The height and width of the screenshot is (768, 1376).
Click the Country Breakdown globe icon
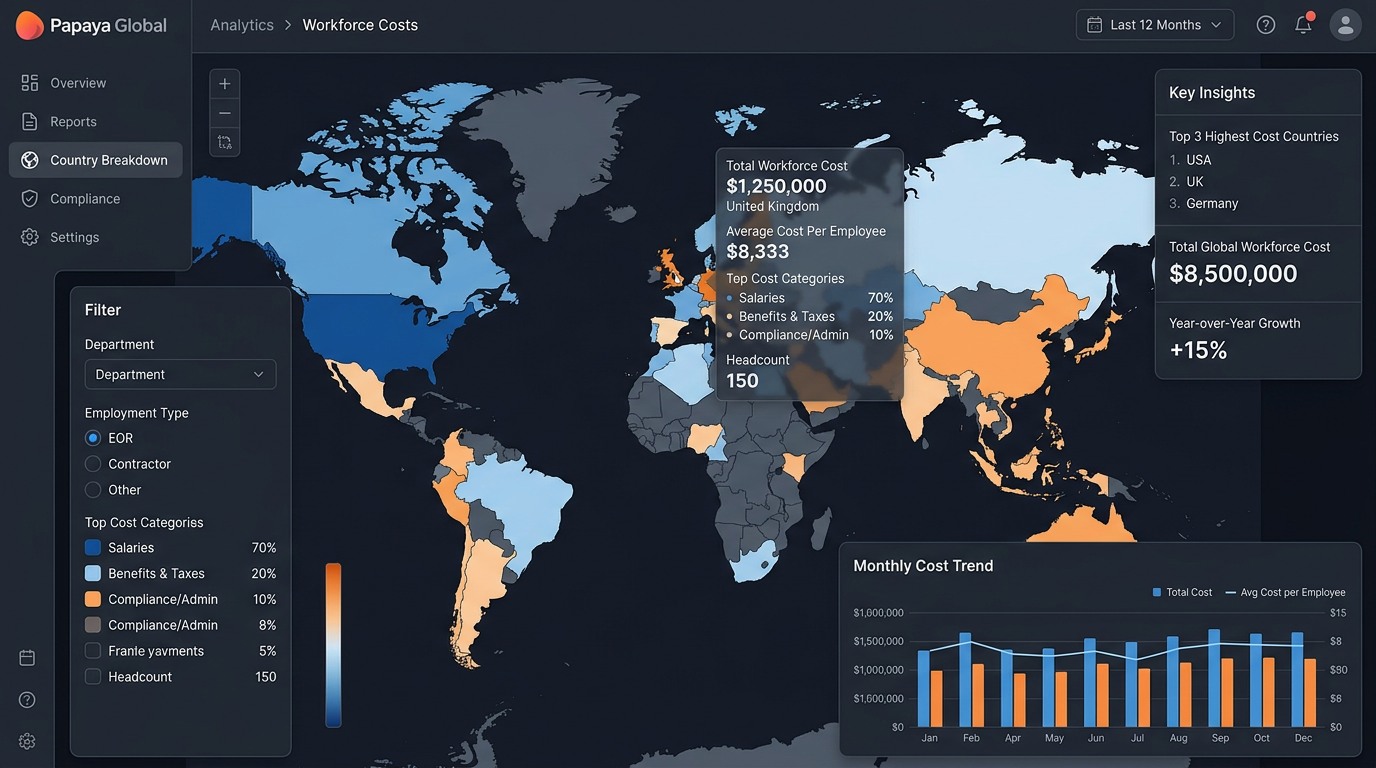coord(30,160)
